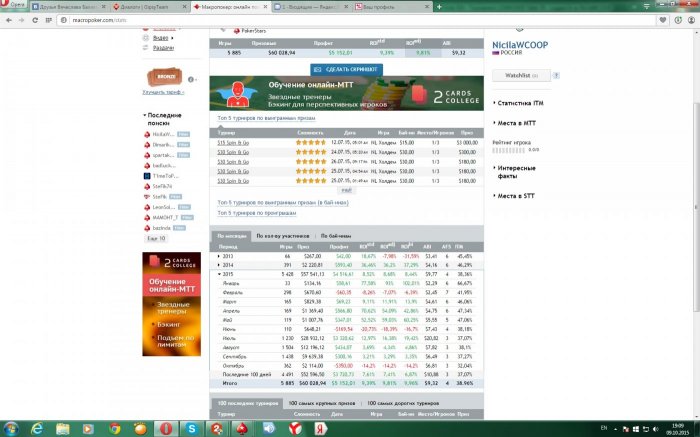The width and height of the screenshot is (700, 437).
Task: Click the player rating bar
Action: 509,150
